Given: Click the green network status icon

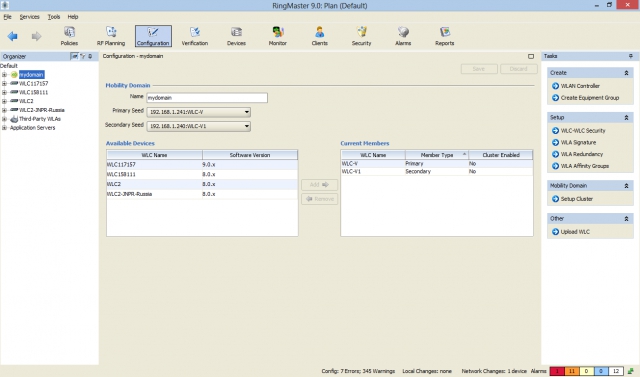Looking at the screenshot, I should (x=631, y=371).
